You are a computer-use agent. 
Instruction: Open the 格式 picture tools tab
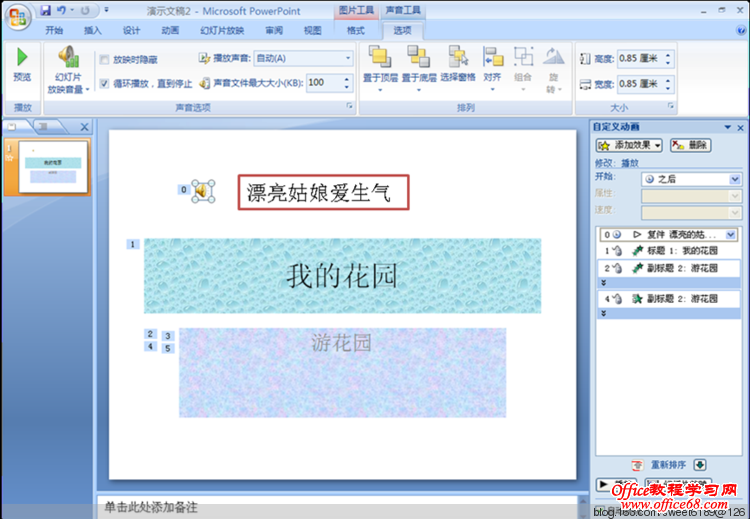(355, 31)
